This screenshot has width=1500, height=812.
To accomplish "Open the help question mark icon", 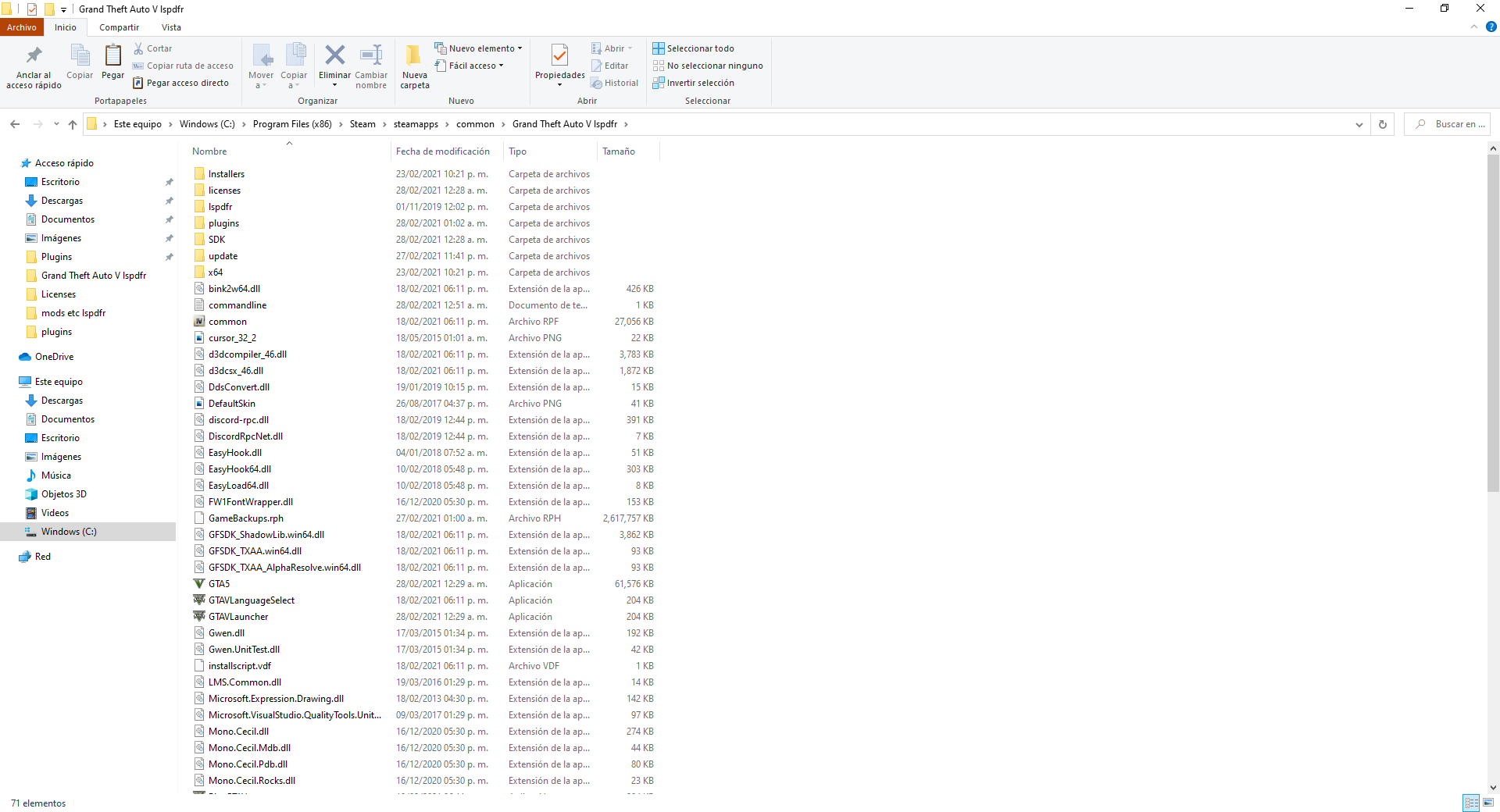I will pyautogui.click(x=1491, y=27).
